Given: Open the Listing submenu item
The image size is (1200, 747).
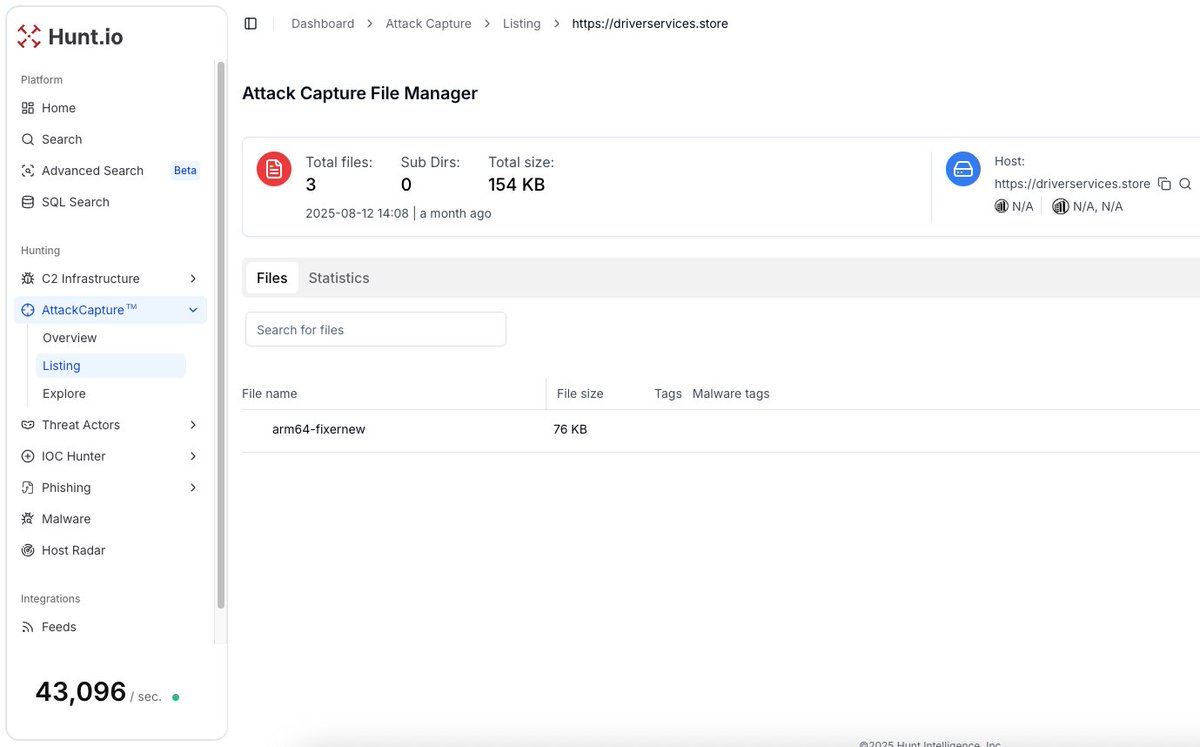Looking at the screenshot, I should [110, 366].
